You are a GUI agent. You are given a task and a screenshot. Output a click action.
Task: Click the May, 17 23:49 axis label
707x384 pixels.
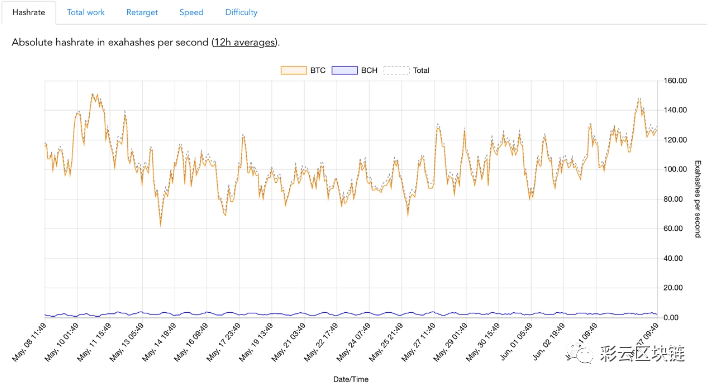224,343
